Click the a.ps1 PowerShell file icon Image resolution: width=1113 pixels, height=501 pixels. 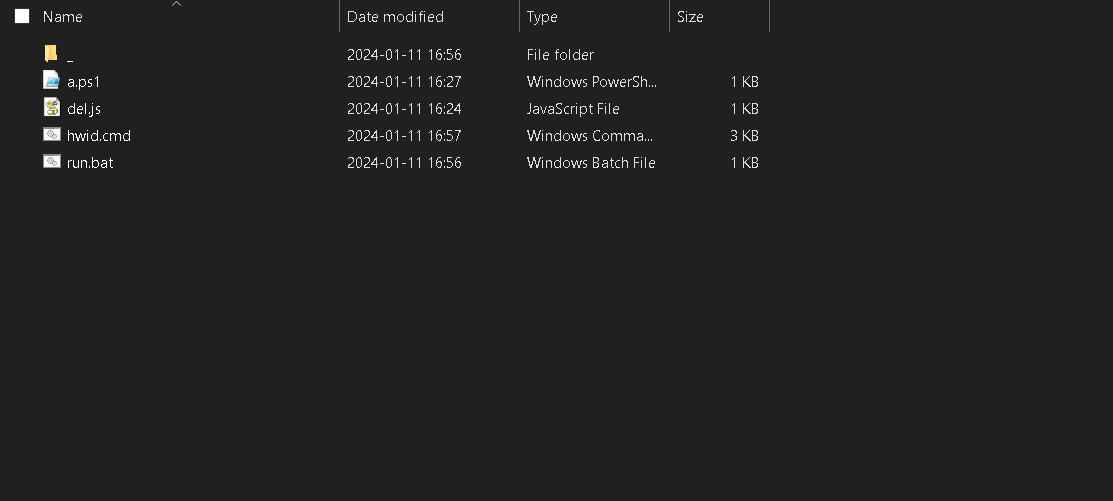52,81
